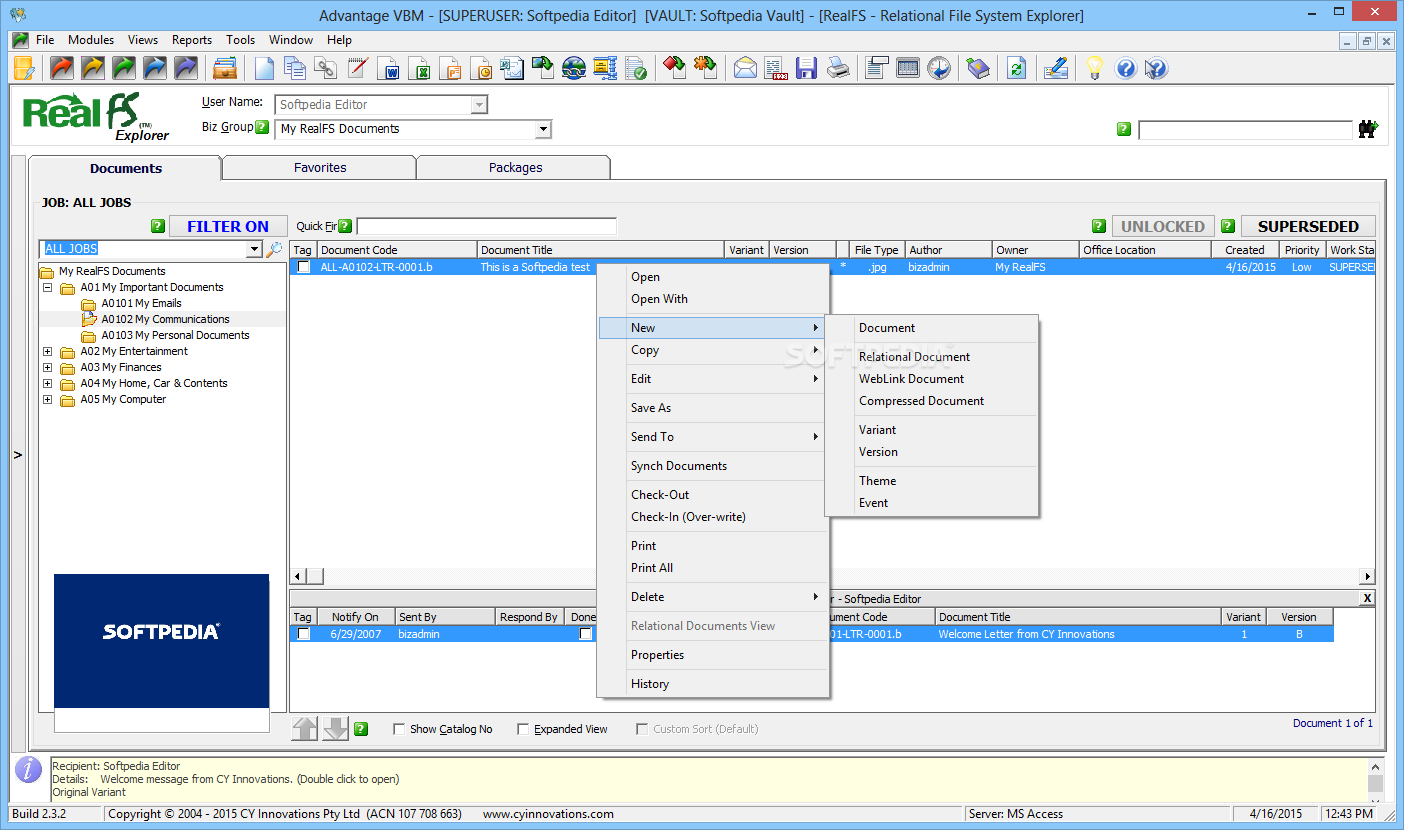This screenshot has height=830, width=1404.
Task: Click the fax document toolbar icon
Action: 776,68
